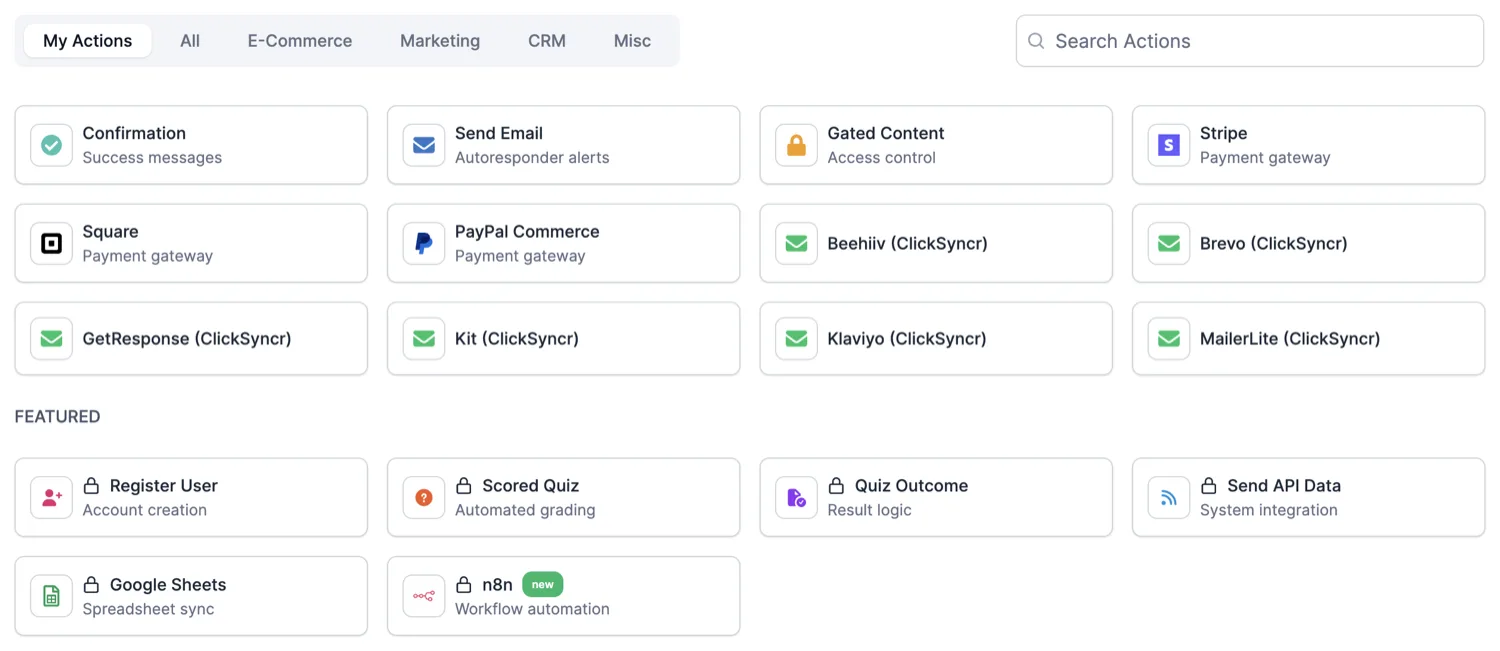
Task: Click the lock icon beside Register User
Action: pyautogui.click(x=91, y=485)
